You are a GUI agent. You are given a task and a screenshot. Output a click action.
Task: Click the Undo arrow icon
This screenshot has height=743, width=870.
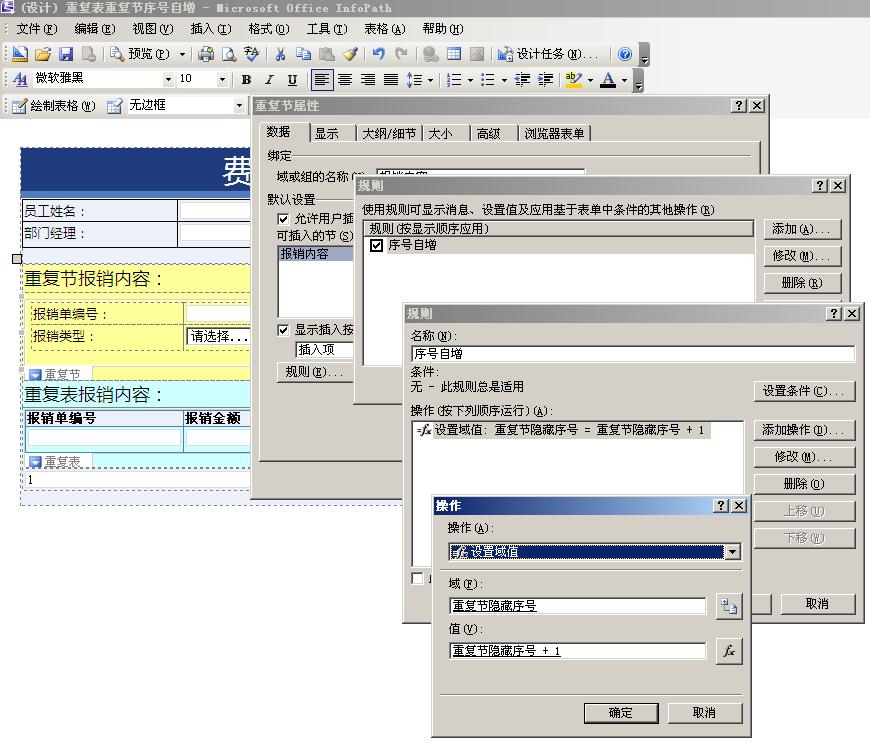(x=378, y=54)
